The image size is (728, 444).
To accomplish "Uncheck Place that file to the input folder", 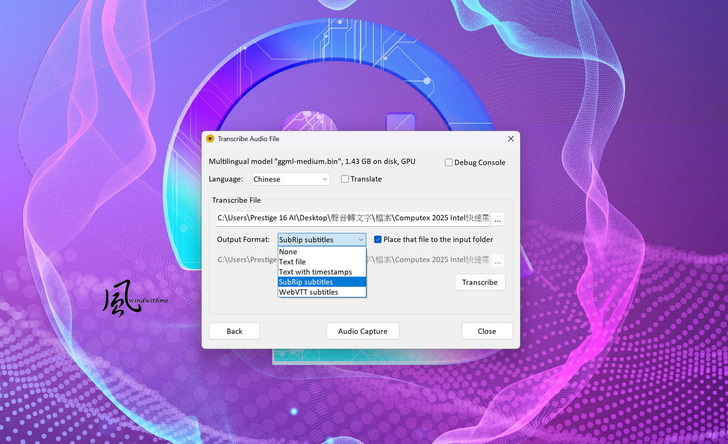I will [x=378, y=240].
